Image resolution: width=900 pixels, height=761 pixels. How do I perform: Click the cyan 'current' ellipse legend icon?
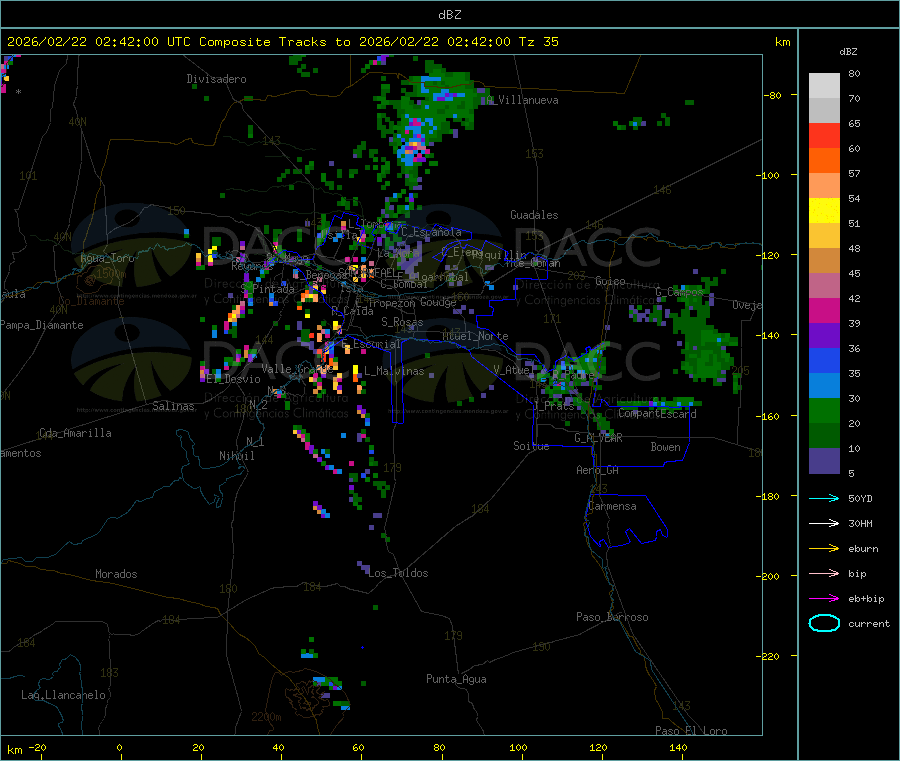point(824,623)
